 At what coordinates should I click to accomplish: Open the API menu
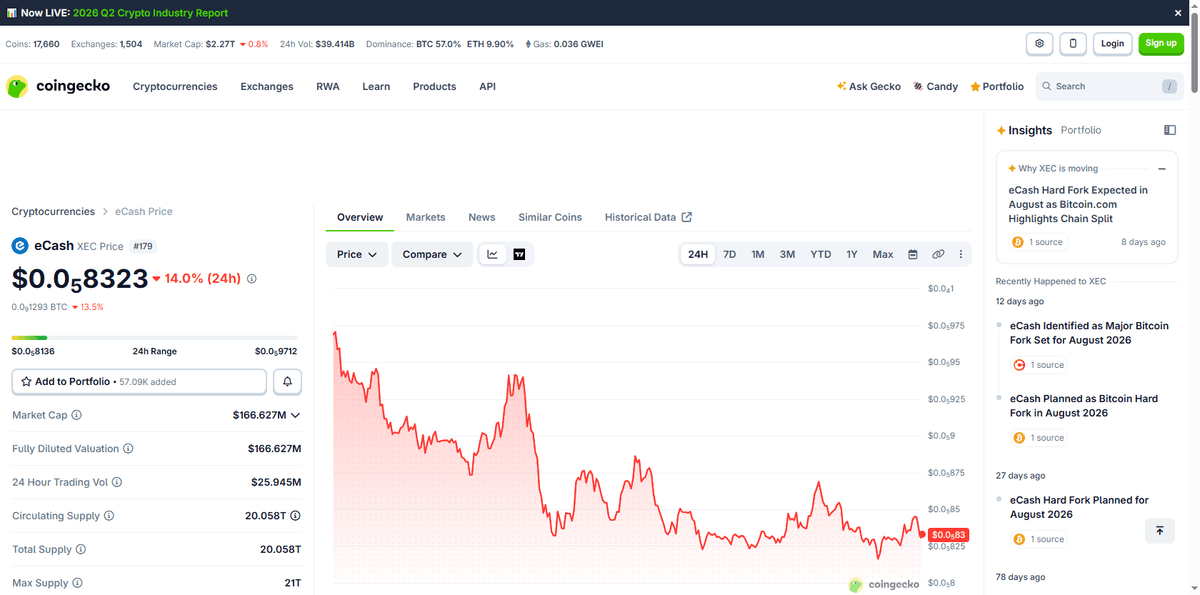tap(487, 86)
